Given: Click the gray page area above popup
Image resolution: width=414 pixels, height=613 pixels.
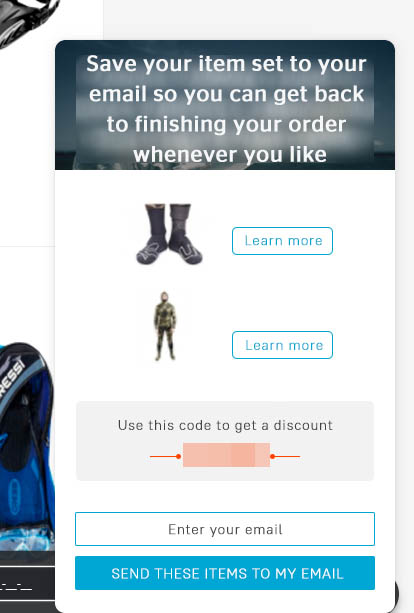Looking at the screenshot, I should [258, 20].
